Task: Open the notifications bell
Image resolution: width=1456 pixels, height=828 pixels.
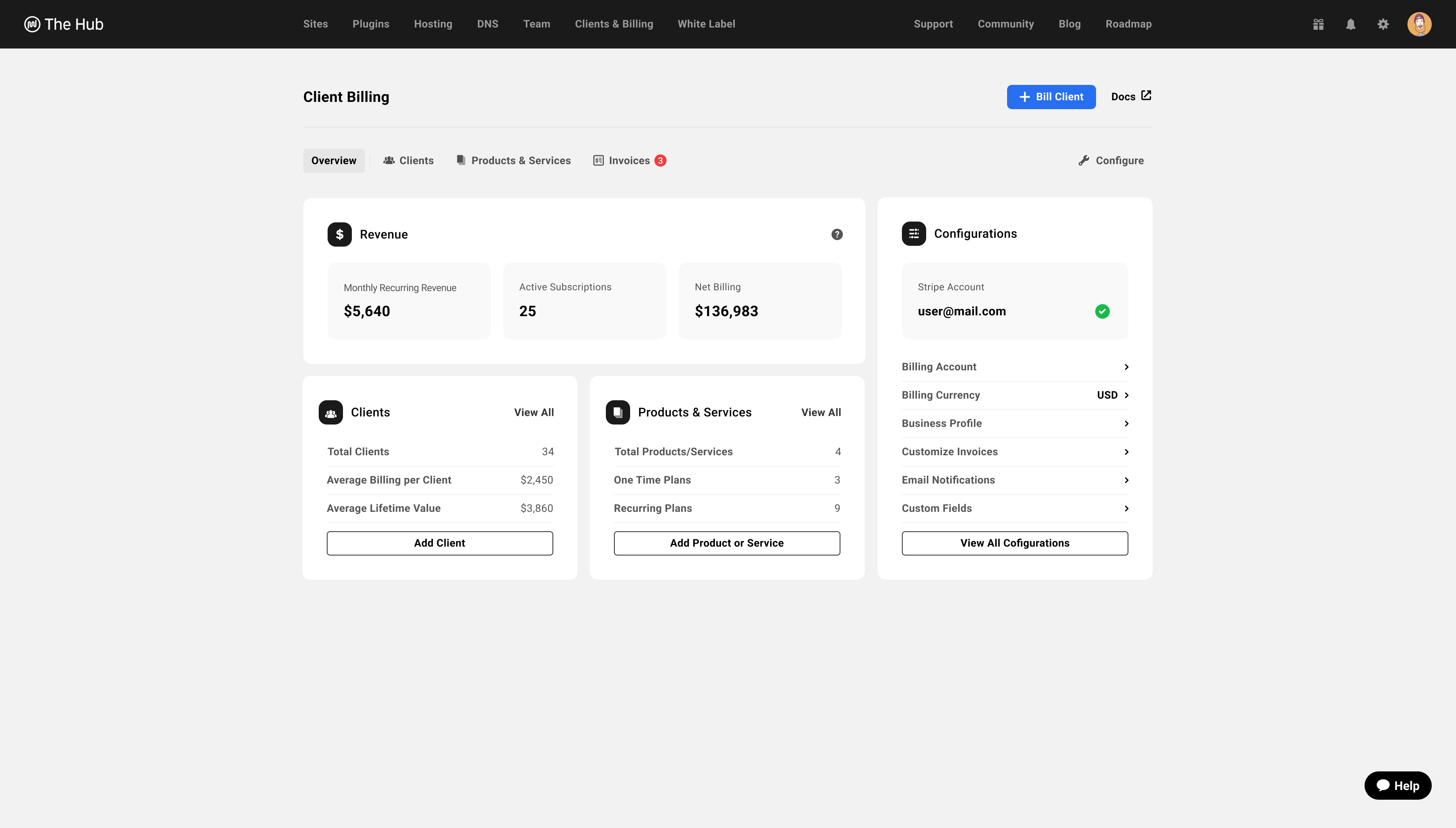Action: pos(1351,24)
